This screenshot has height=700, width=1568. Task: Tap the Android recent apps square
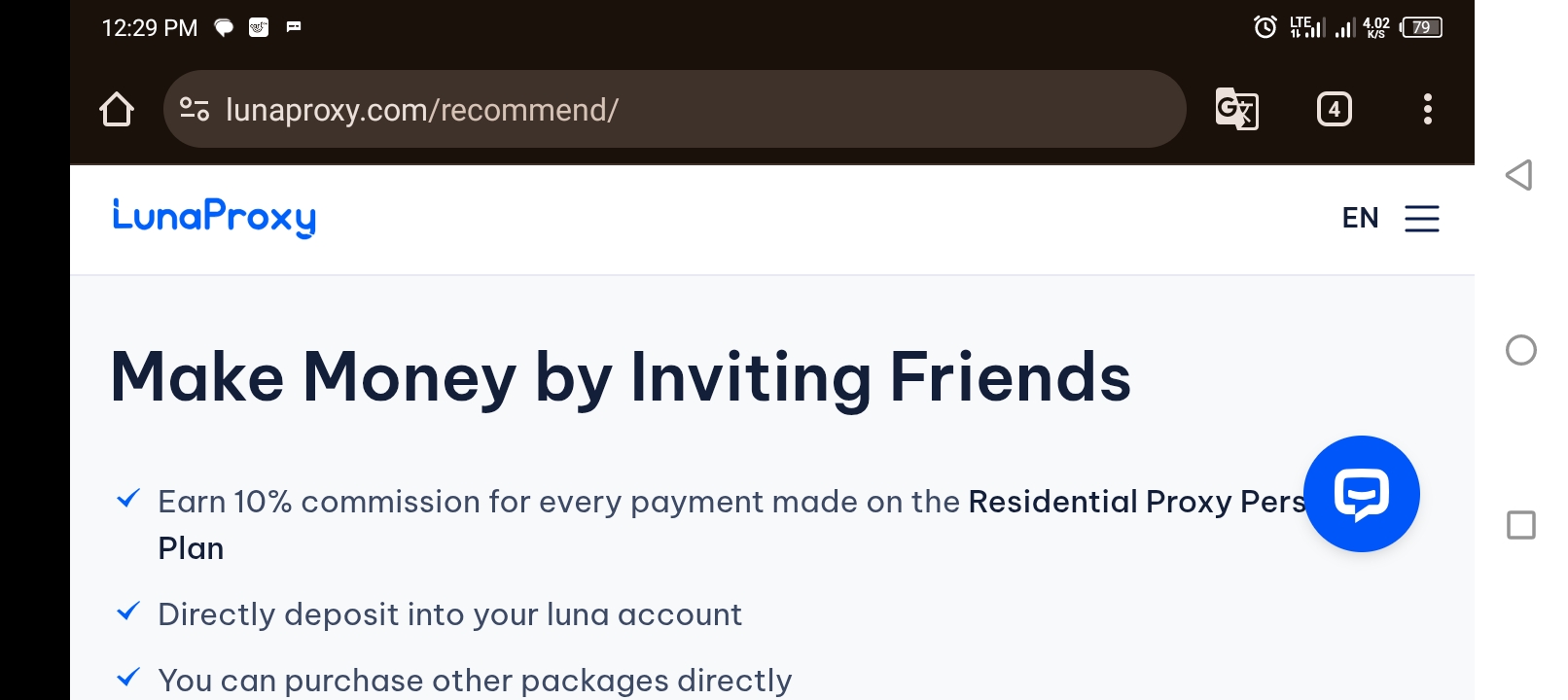tap(1520, 525)
